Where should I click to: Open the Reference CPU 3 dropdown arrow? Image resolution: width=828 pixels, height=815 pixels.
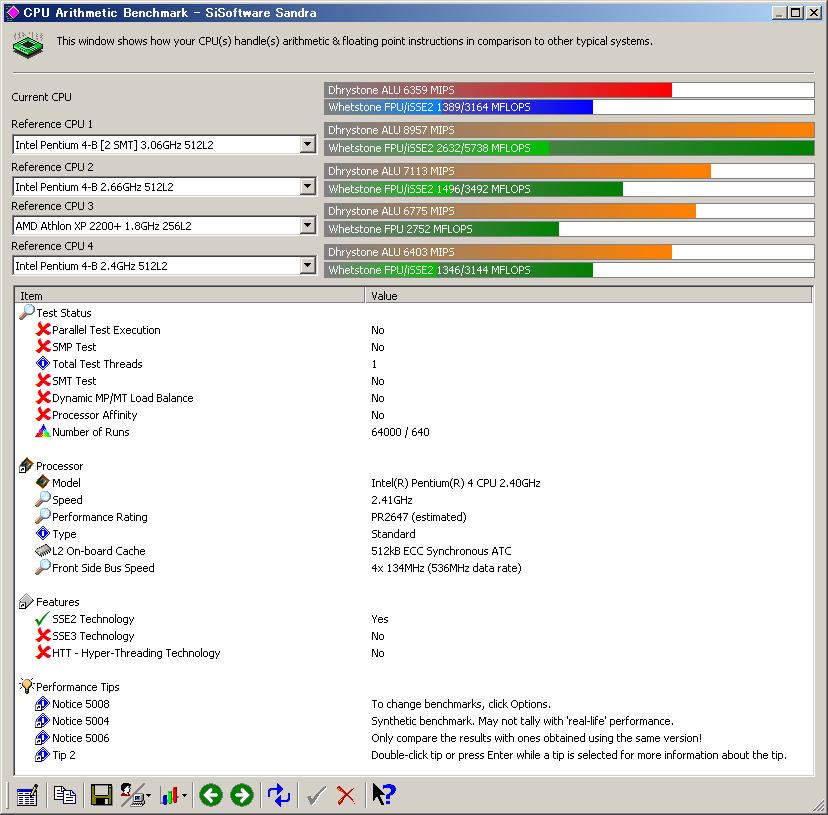pos(307,226)
